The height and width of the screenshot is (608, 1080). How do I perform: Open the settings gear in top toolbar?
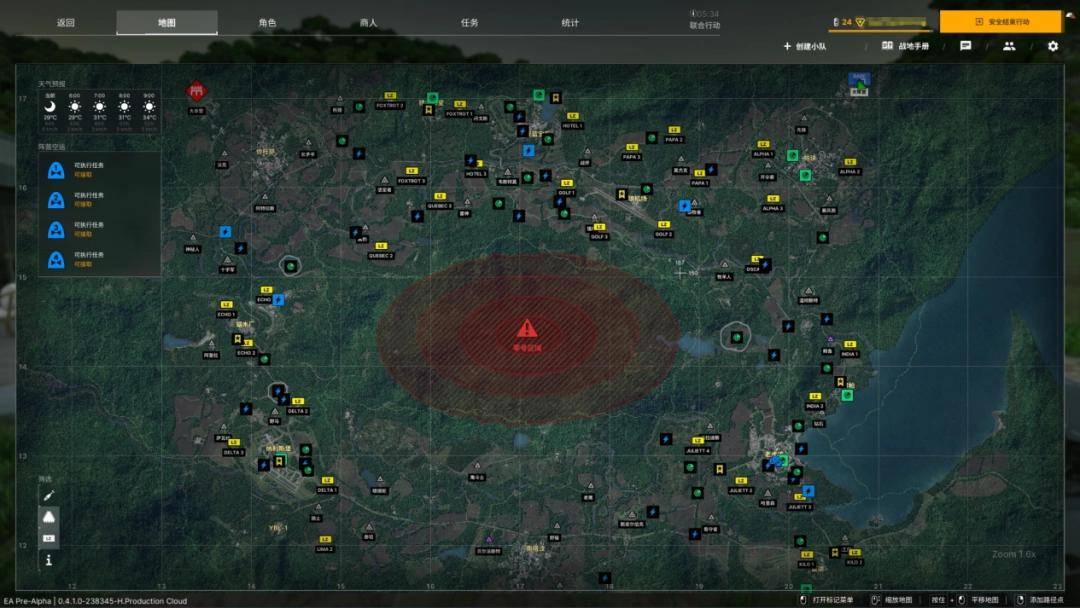coord(1052,46)
